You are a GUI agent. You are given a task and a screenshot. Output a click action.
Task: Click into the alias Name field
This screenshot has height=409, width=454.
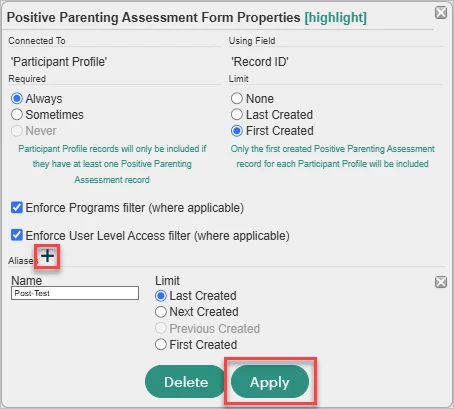75,293
